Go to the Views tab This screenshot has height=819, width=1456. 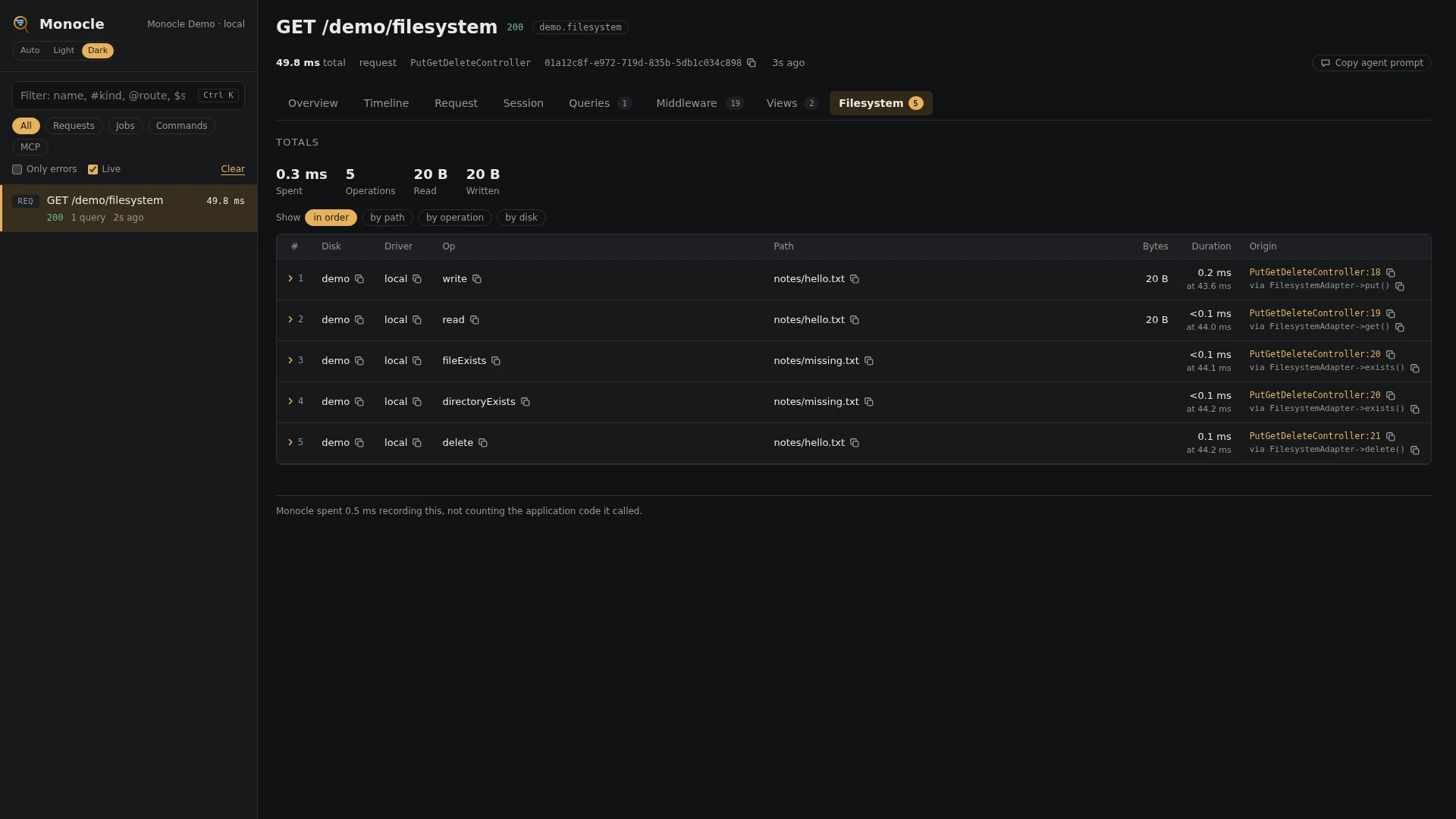point(792,103)
